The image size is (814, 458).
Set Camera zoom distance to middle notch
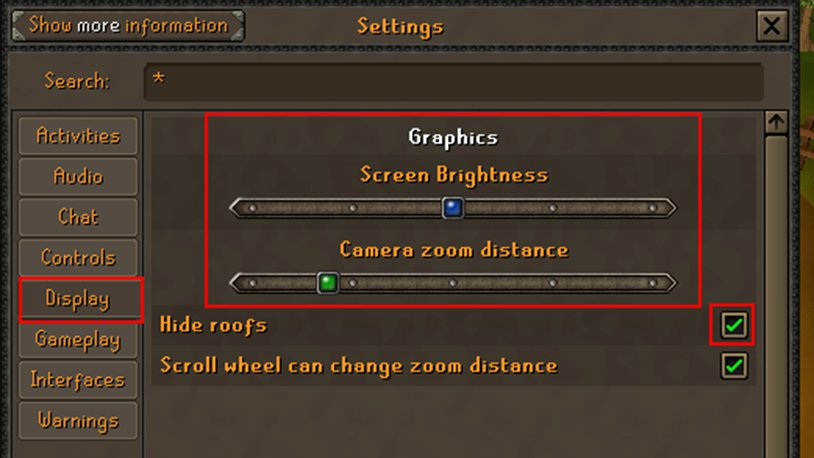453,283
